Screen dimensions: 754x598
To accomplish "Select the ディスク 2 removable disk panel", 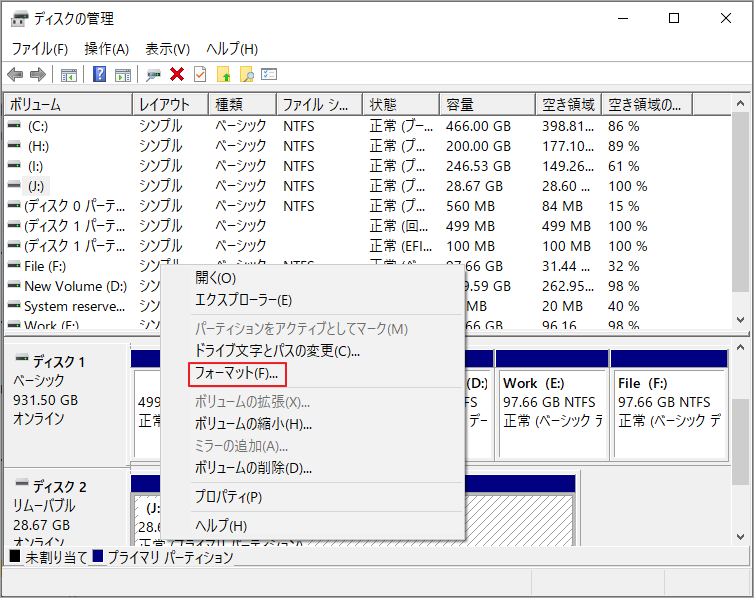I will coord(66,508).
